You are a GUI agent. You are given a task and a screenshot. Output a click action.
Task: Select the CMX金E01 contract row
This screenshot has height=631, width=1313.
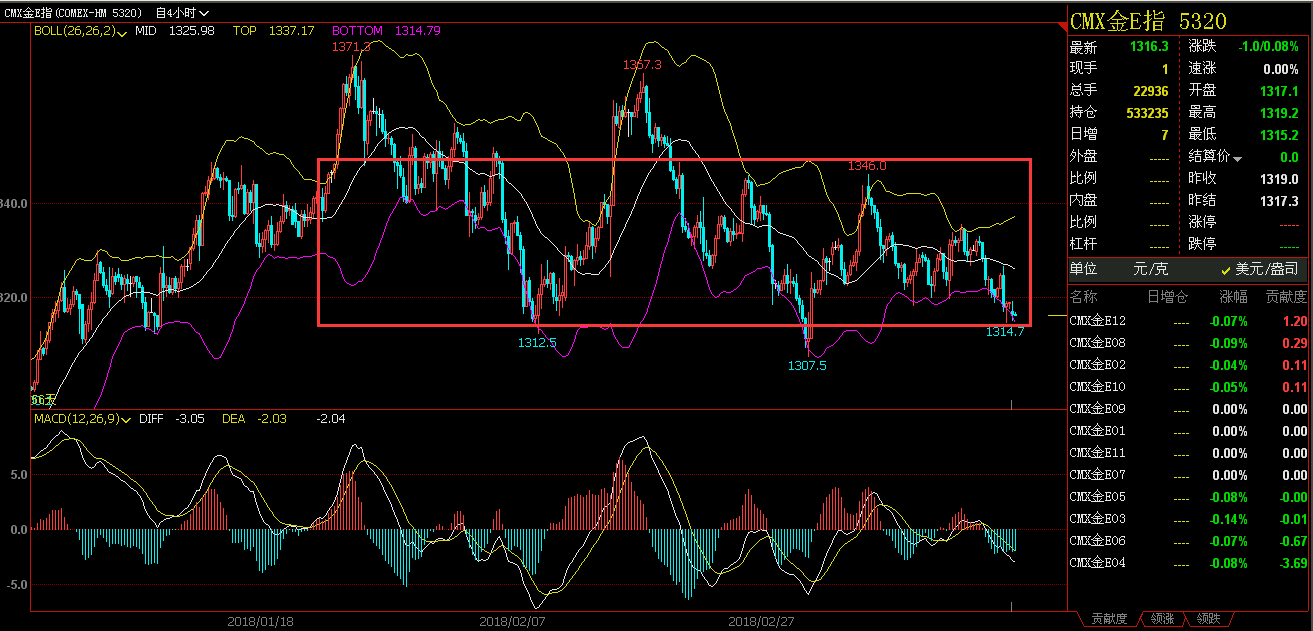1189,431
